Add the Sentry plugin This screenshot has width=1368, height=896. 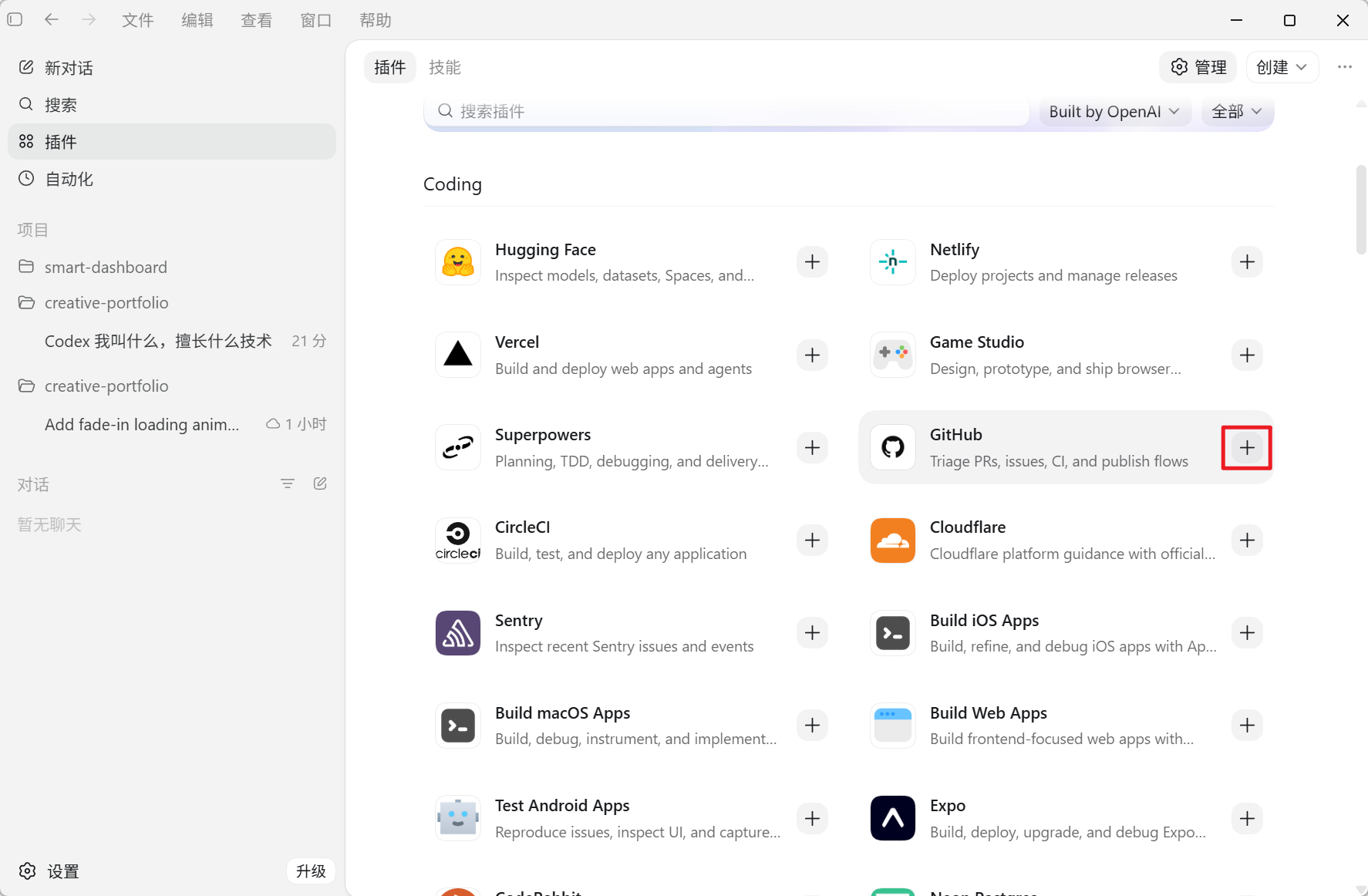812,633
